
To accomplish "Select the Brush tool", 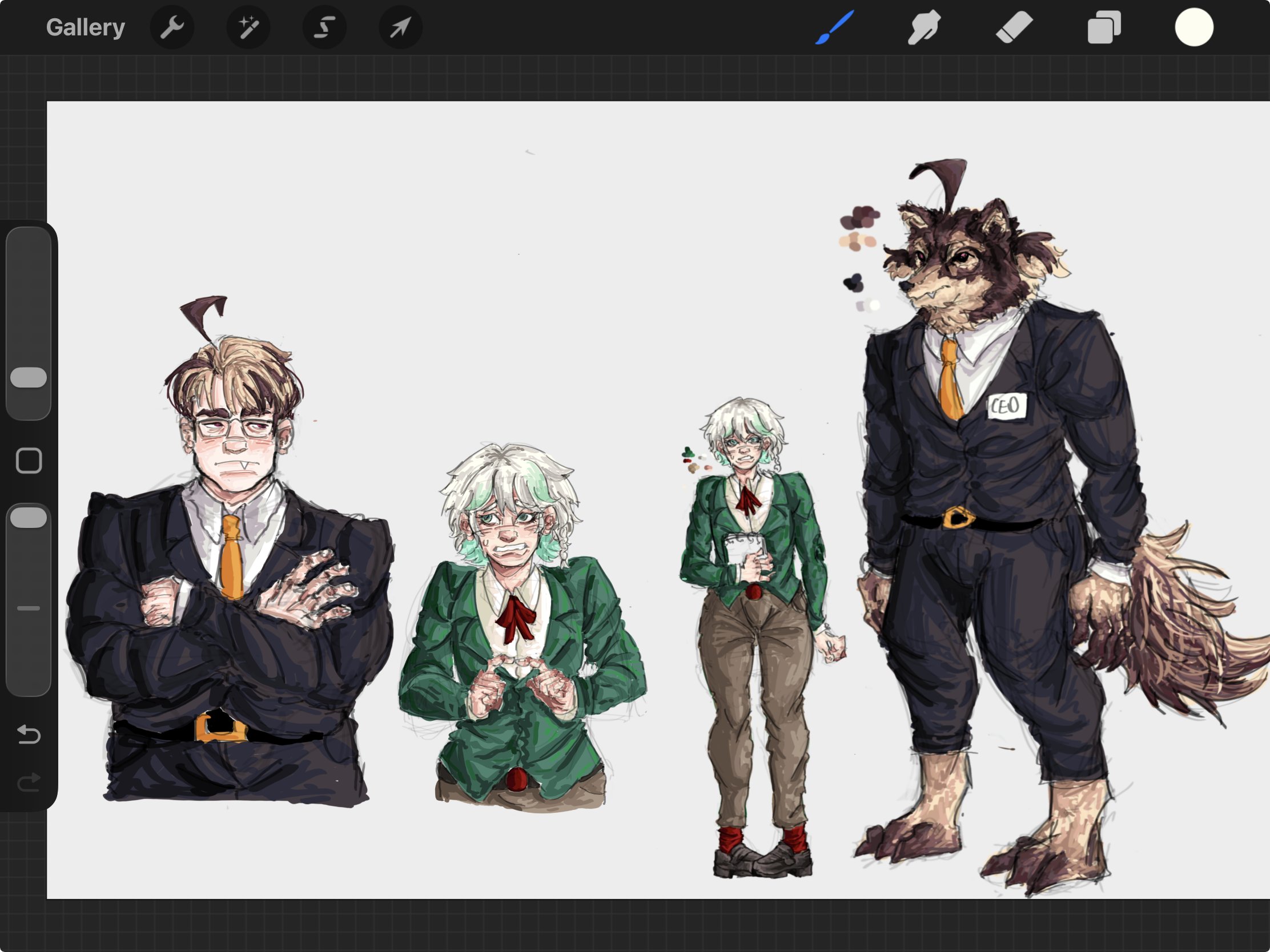I will click(x=835, y=27).
